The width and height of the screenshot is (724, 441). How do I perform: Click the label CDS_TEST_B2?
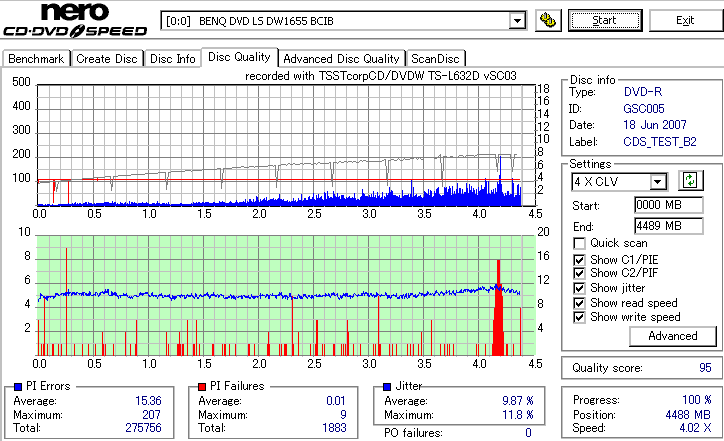(660, 142)
